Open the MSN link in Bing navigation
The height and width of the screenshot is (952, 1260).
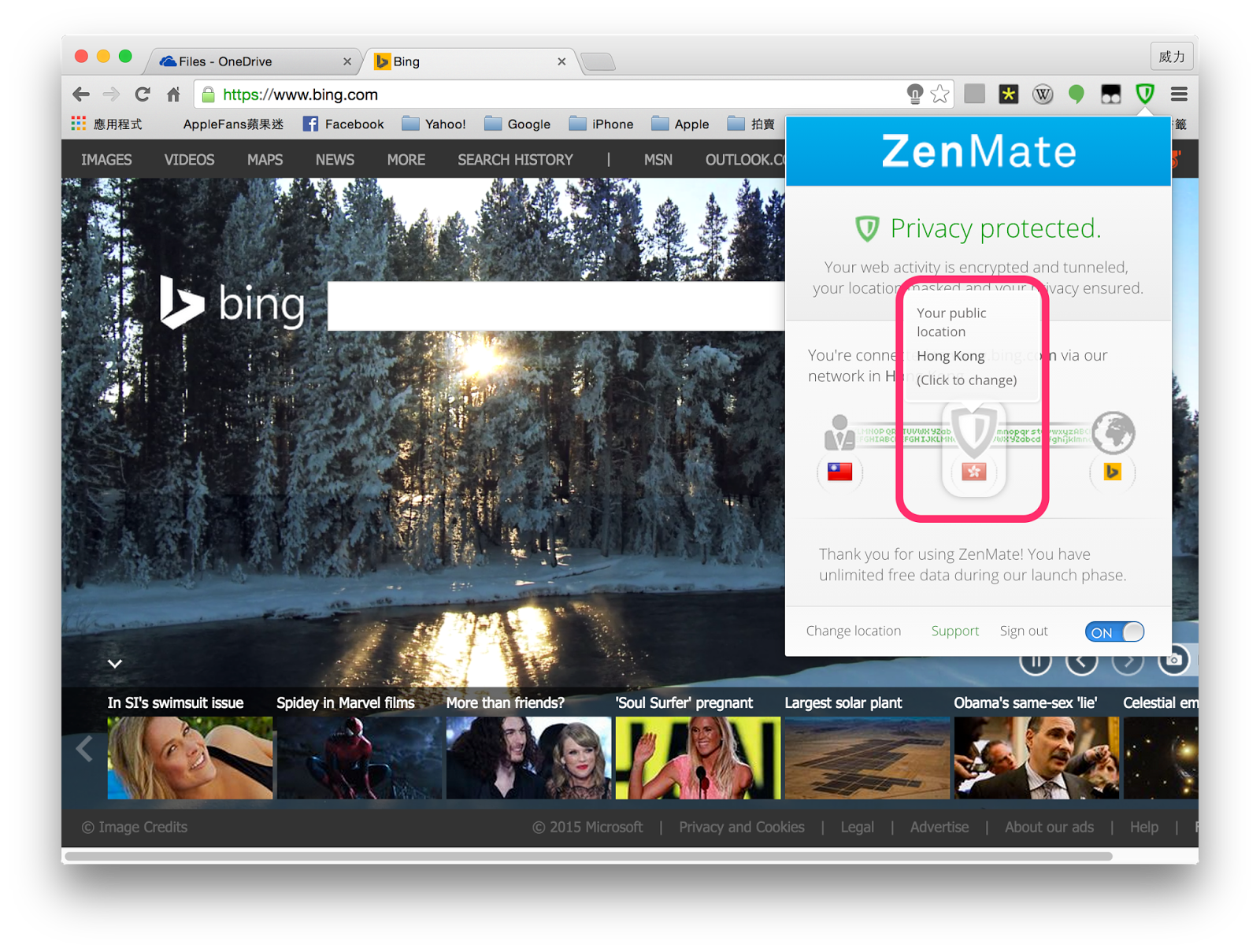click(x=658, y=160)
